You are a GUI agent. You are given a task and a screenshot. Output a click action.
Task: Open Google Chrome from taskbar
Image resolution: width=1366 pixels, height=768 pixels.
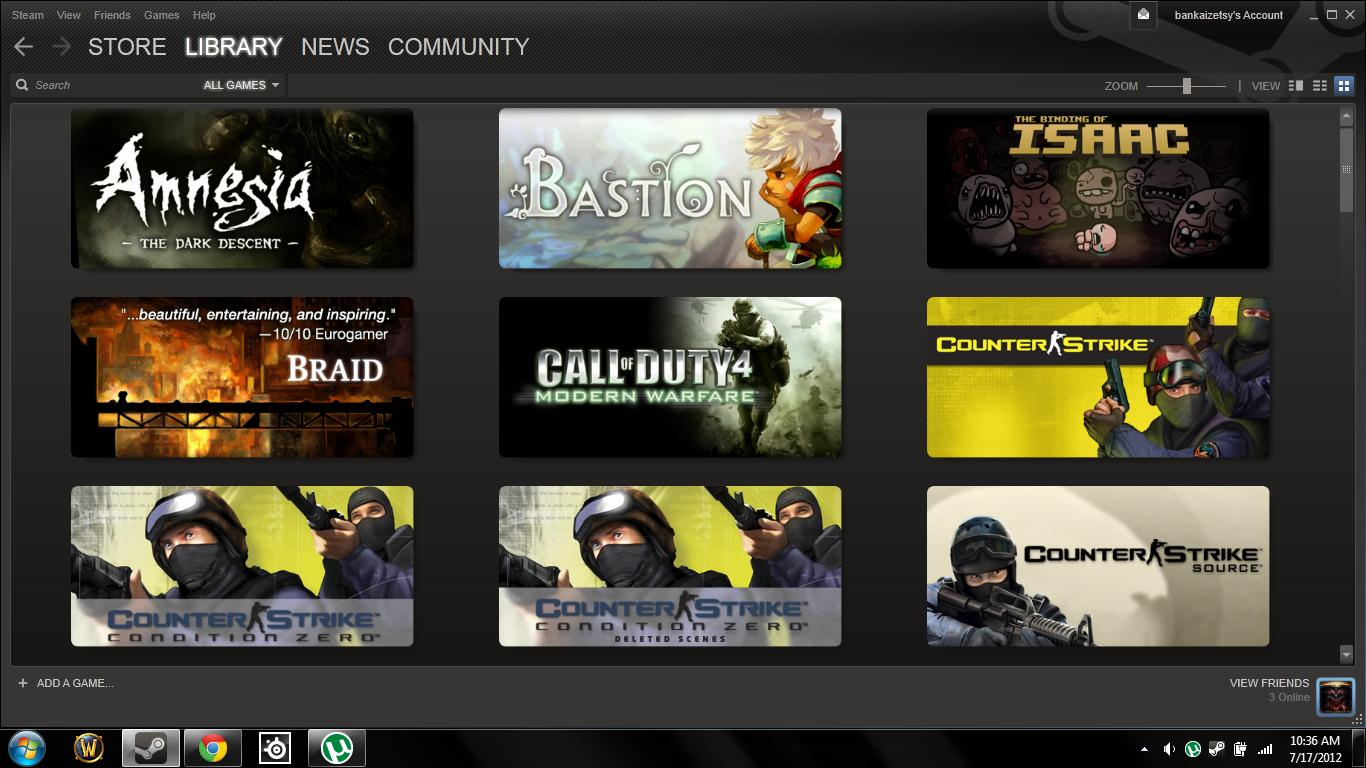pos(213,748)
